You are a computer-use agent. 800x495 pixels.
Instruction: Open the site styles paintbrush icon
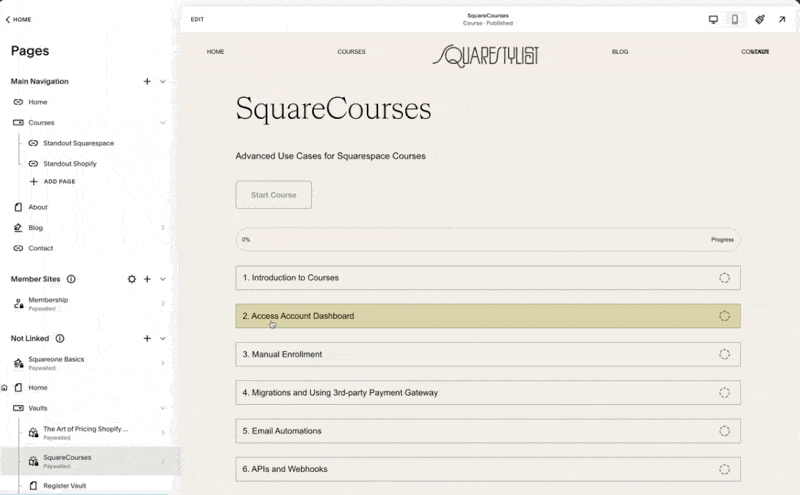pos(760,19)
